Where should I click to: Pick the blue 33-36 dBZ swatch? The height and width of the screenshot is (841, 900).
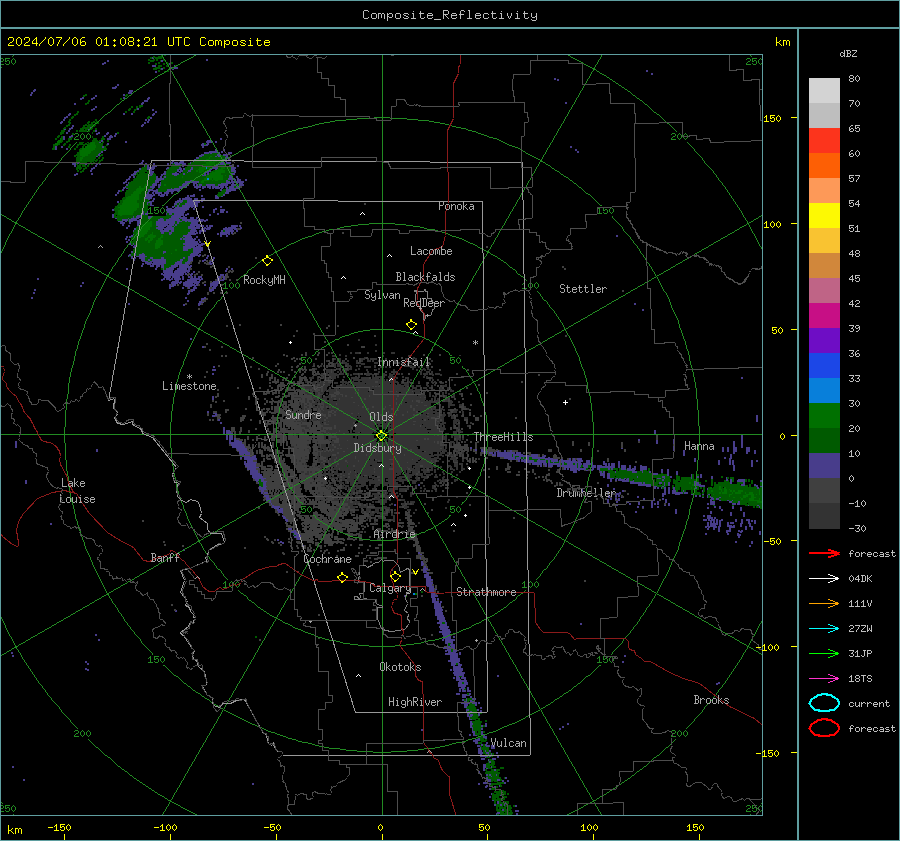pyautogui.click(x=824, y=366)
